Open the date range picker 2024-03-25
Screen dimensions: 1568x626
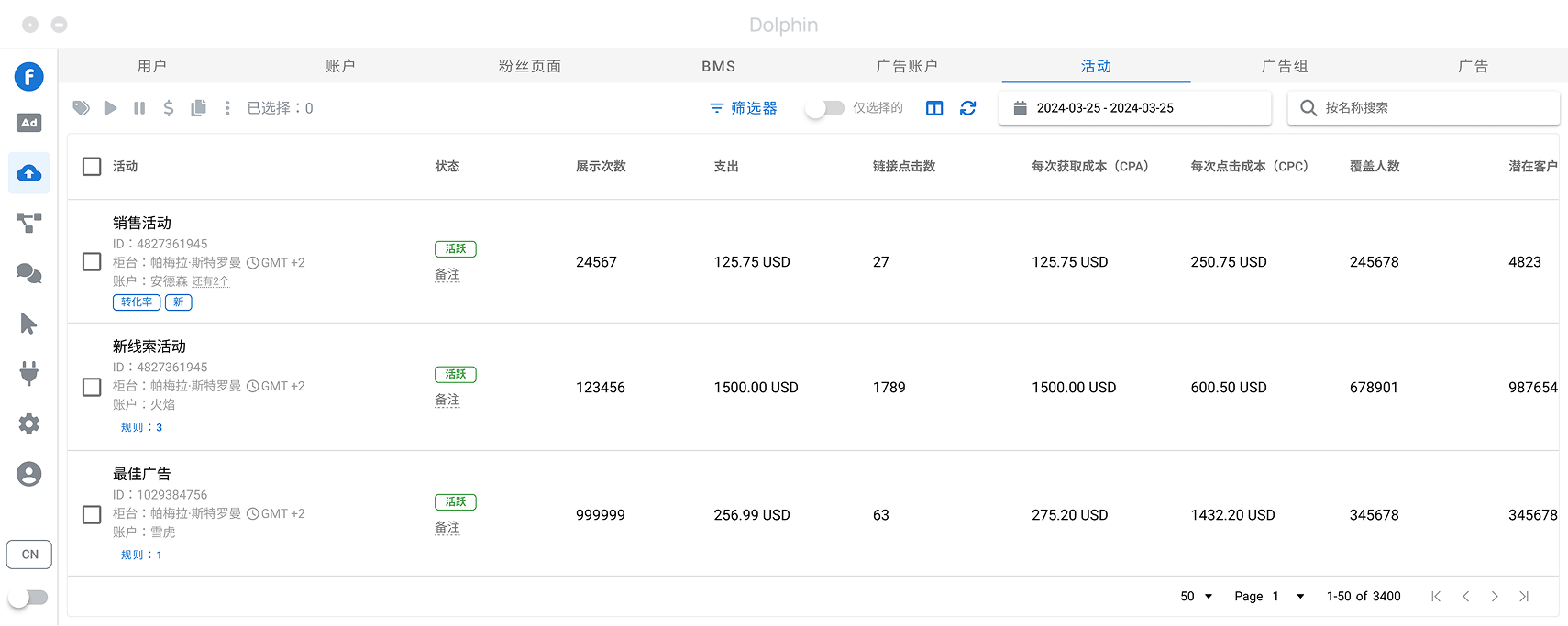1134,108
